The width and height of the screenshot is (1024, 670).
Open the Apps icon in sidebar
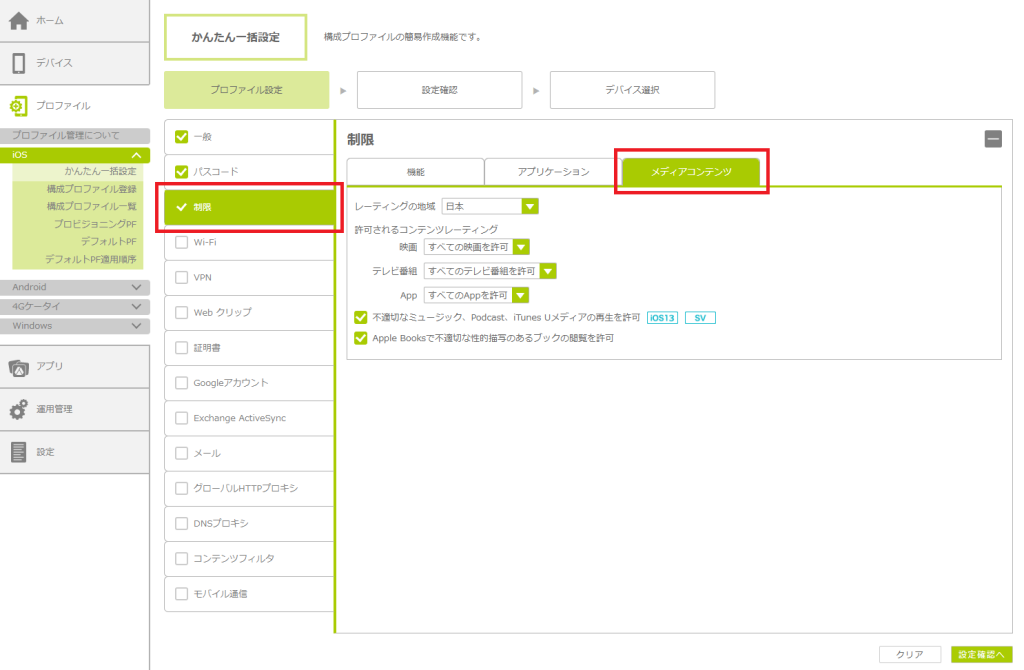coord(20,367)
